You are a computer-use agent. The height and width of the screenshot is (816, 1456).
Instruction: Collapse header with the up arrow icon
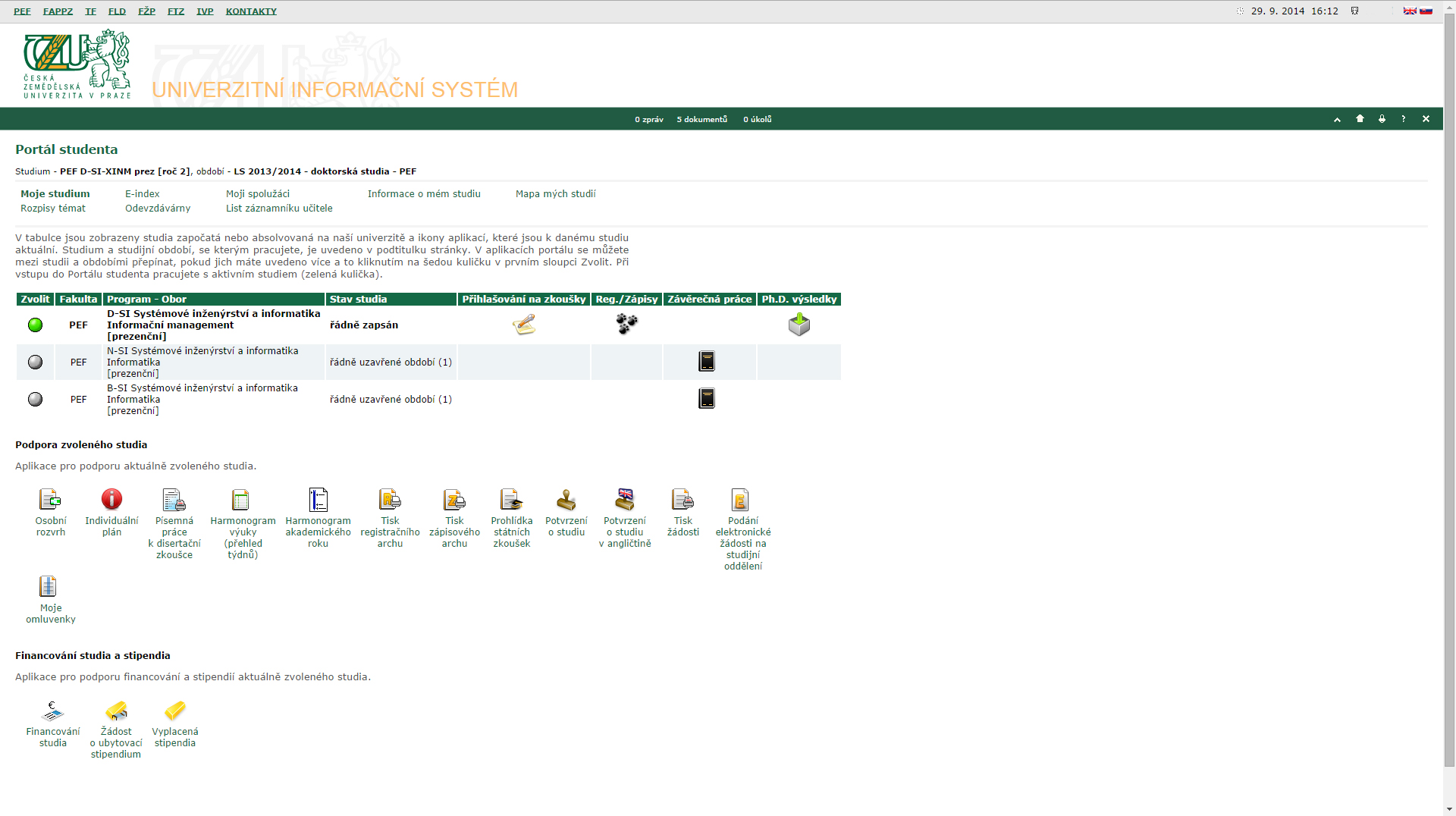1337,120
